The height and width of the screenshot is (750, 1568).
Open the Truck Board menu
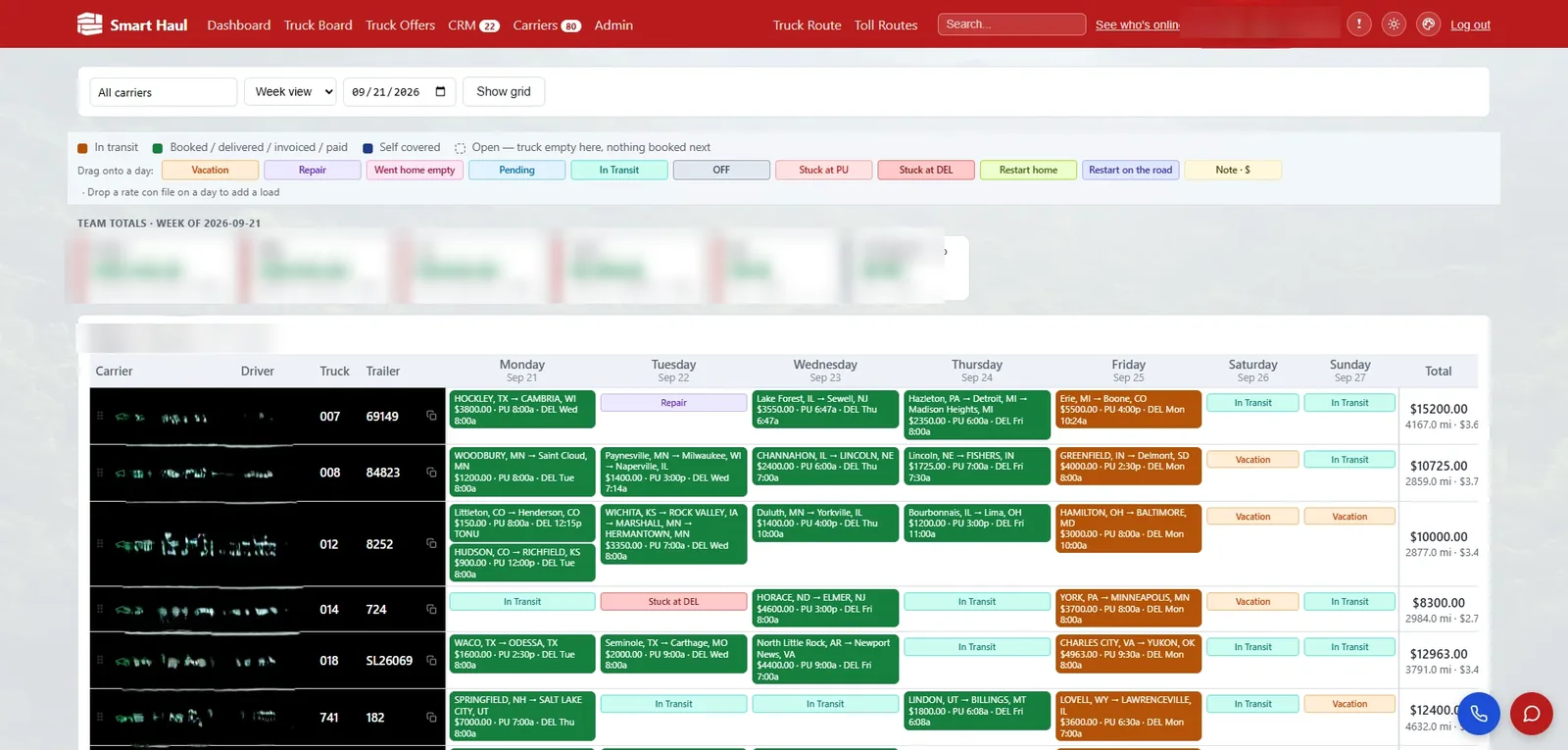[318, 25]
